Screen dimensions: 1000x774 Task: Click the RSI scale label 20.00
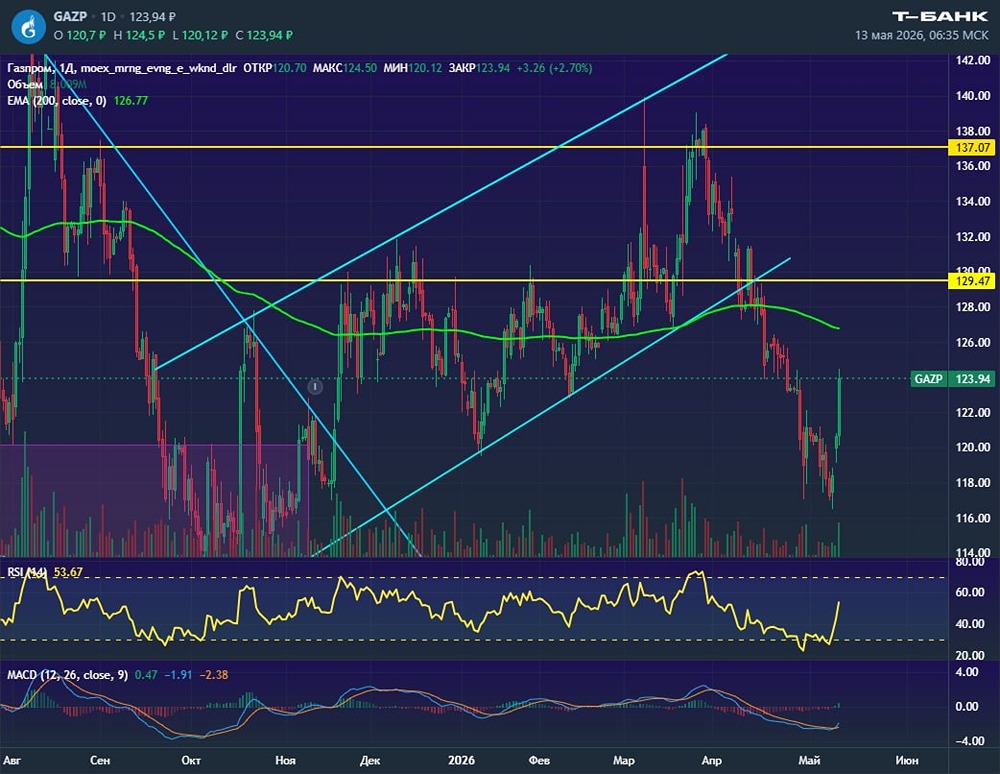970,655
